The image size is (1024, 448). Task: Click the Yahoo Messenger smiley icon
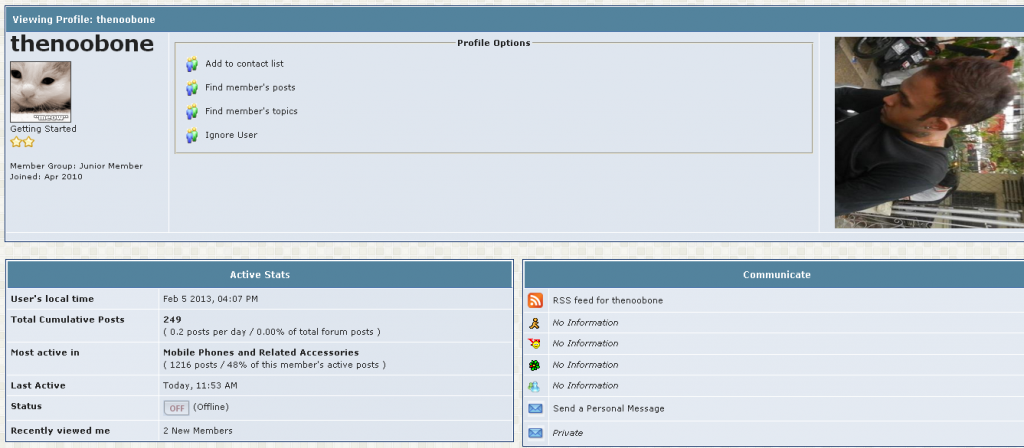[x=535, y=344]
